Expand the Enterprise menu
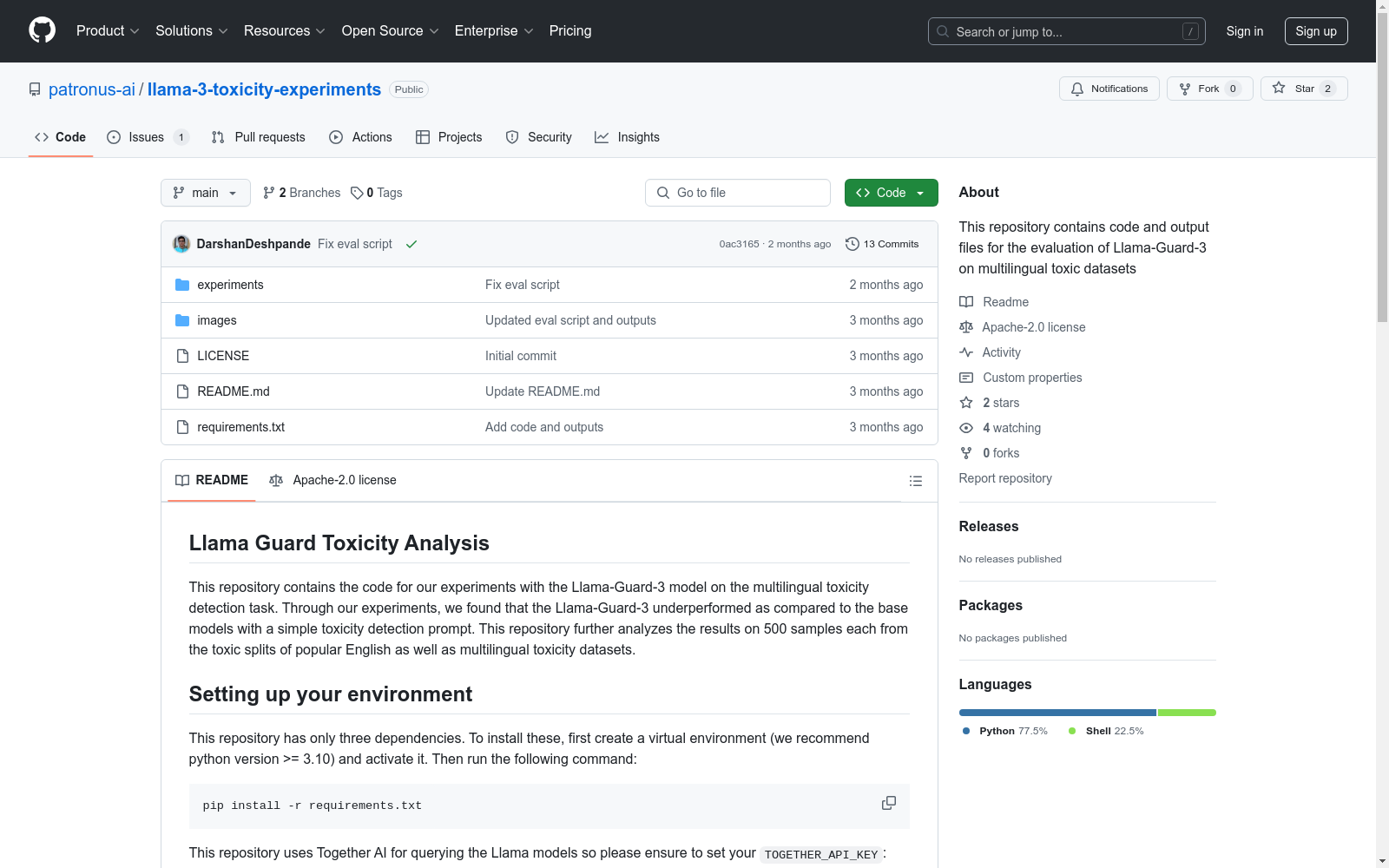This screenshot has height=868, width=1389. click(x=494, y=30)
